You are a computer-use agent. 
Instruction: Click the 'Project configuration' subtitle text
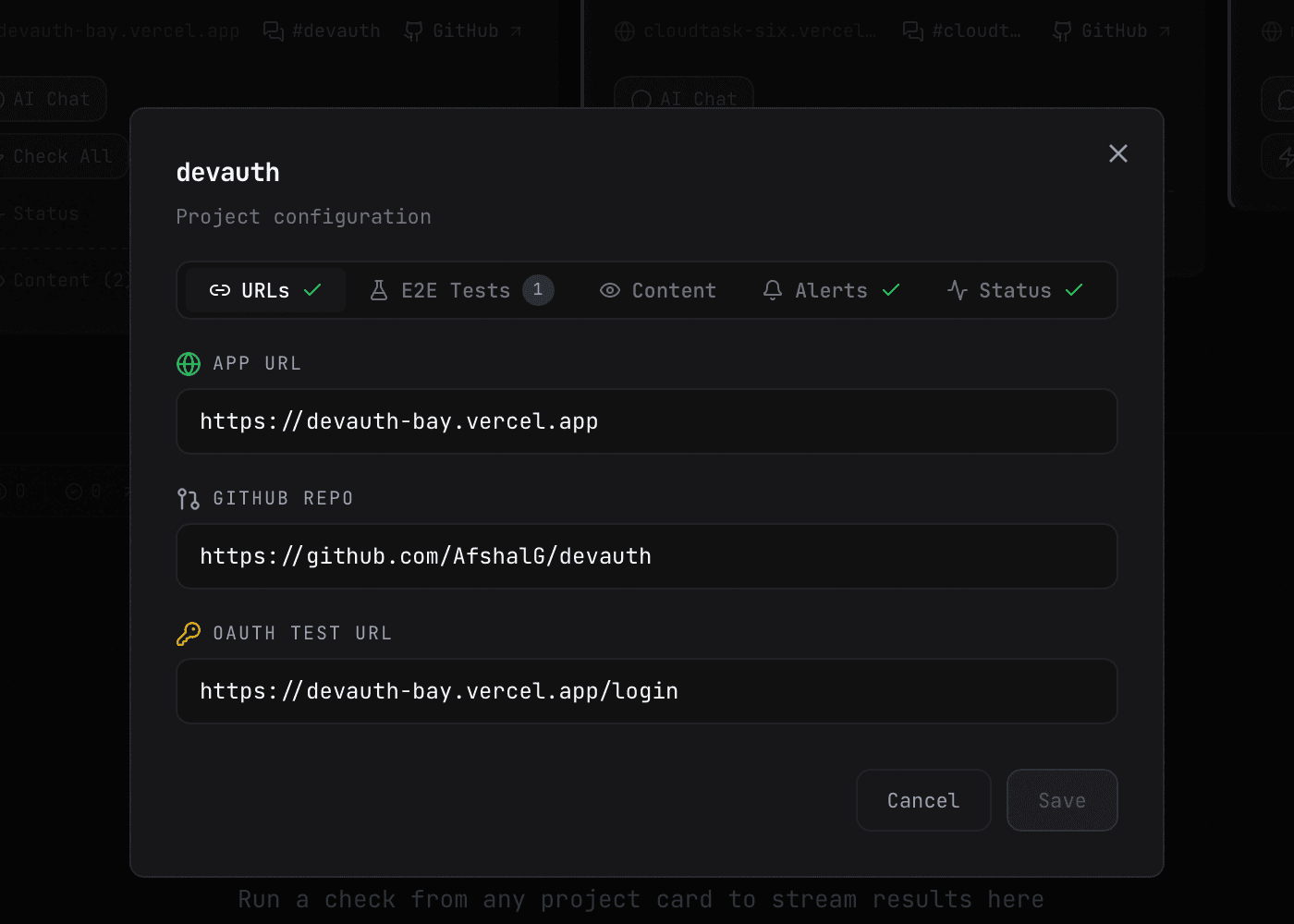click(x=303, y=216)
